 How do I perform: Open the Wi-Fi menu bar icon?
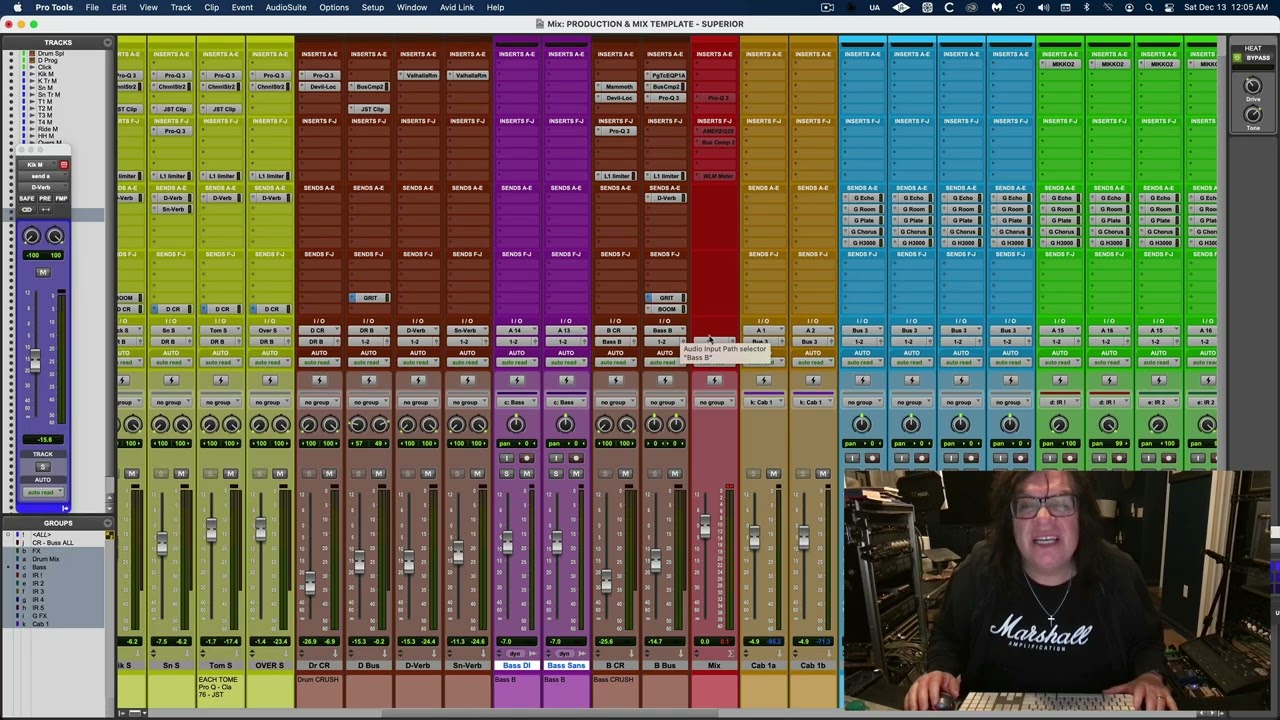point(1107,7)
